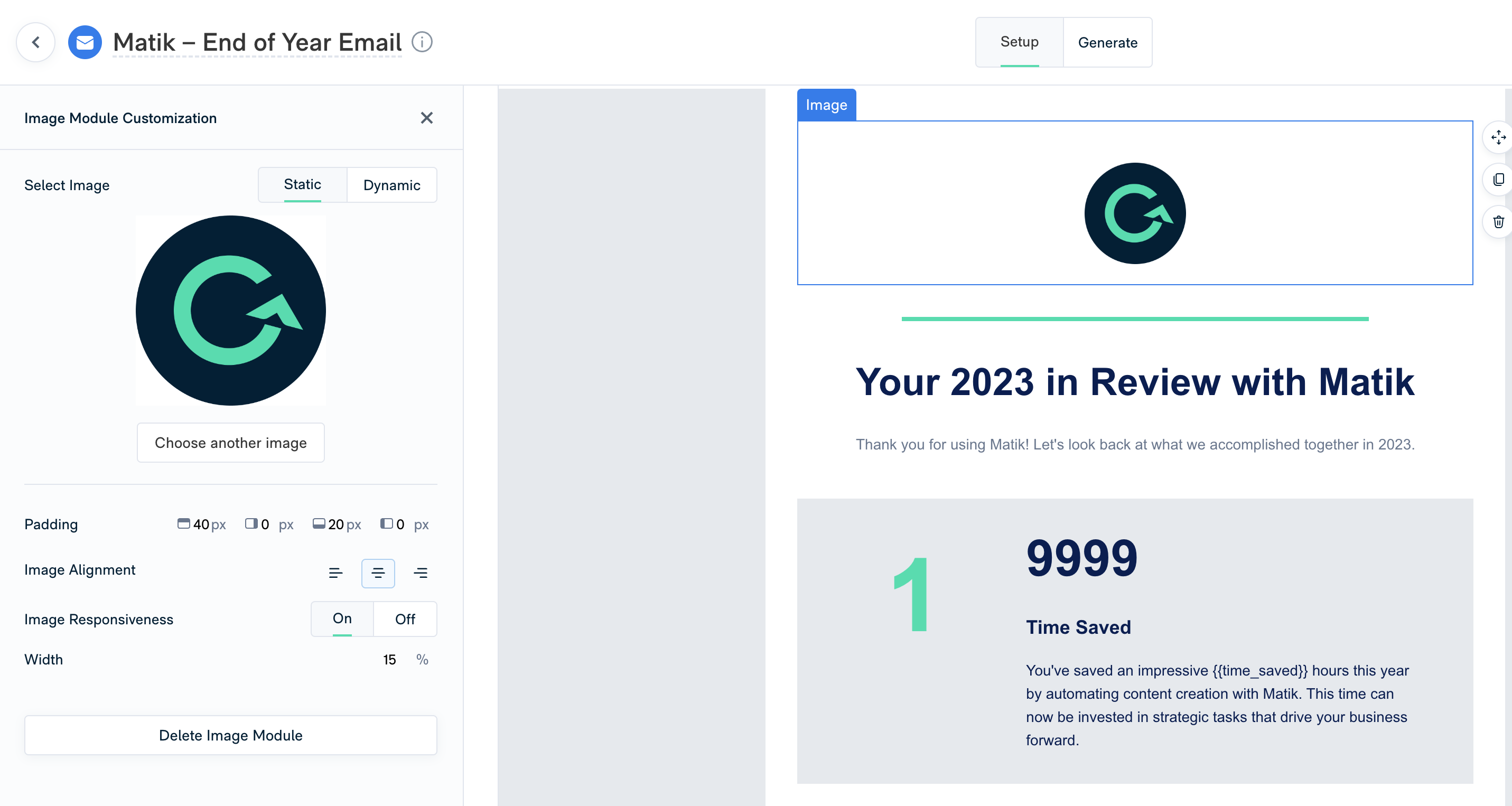This screenshot has width=1512, height=806.
Task: Select Dynamic image mode
Action: (391, 185)
